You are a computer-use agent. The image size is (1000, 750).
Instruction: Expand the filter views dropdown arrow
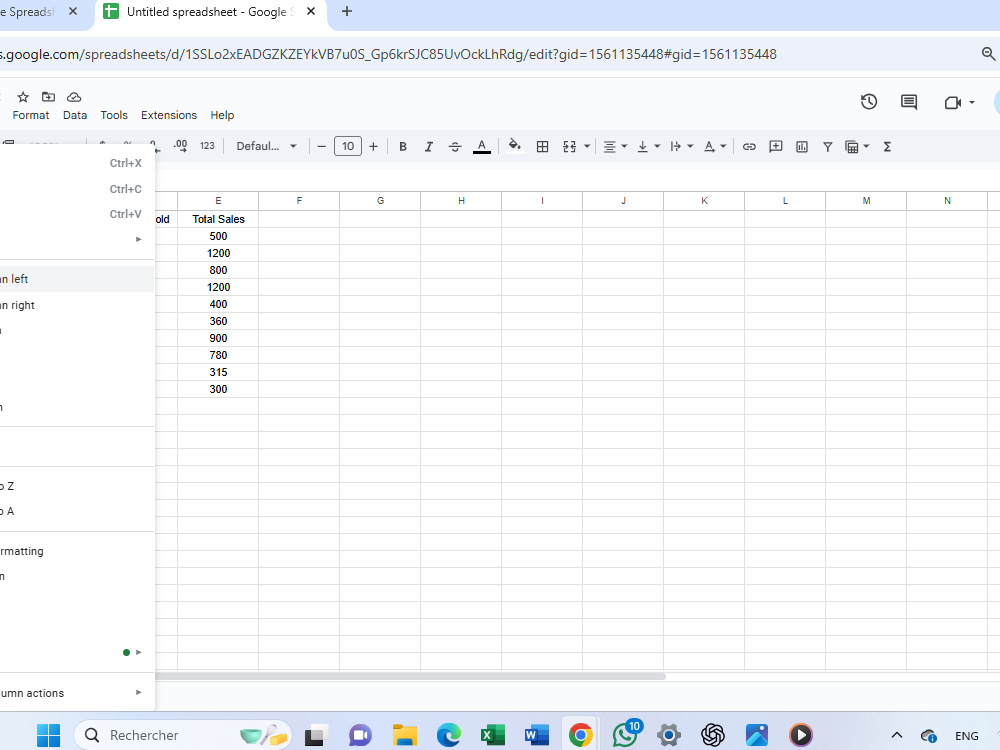(x=866, y=147)
